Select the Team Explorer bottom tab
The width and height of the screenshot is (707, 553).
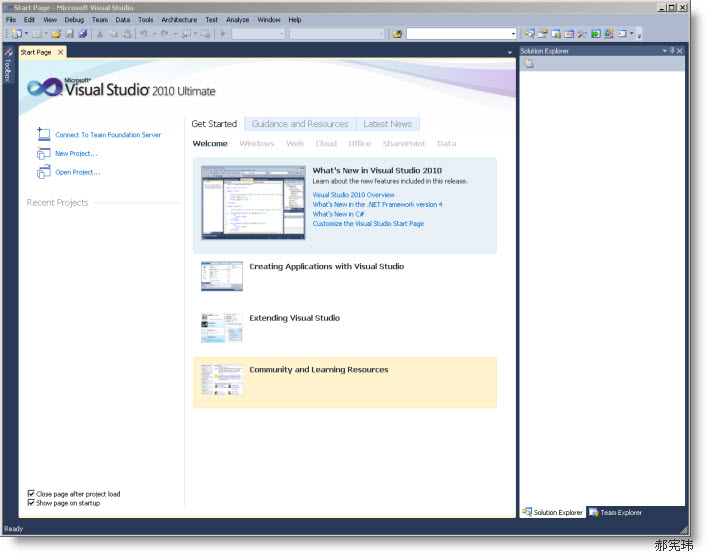615,512
